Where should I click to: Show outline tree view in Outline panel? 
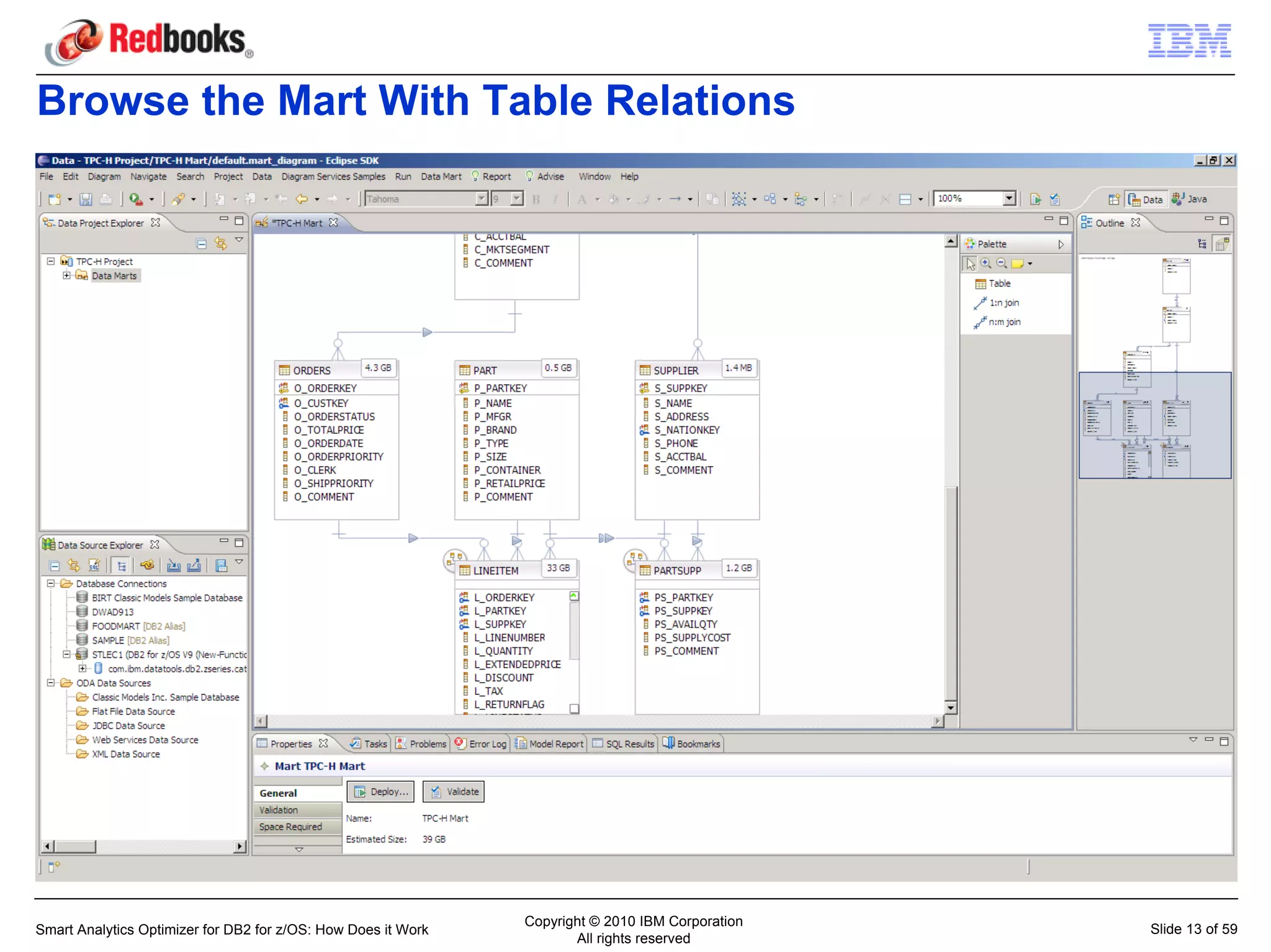tap(1202, 244)
